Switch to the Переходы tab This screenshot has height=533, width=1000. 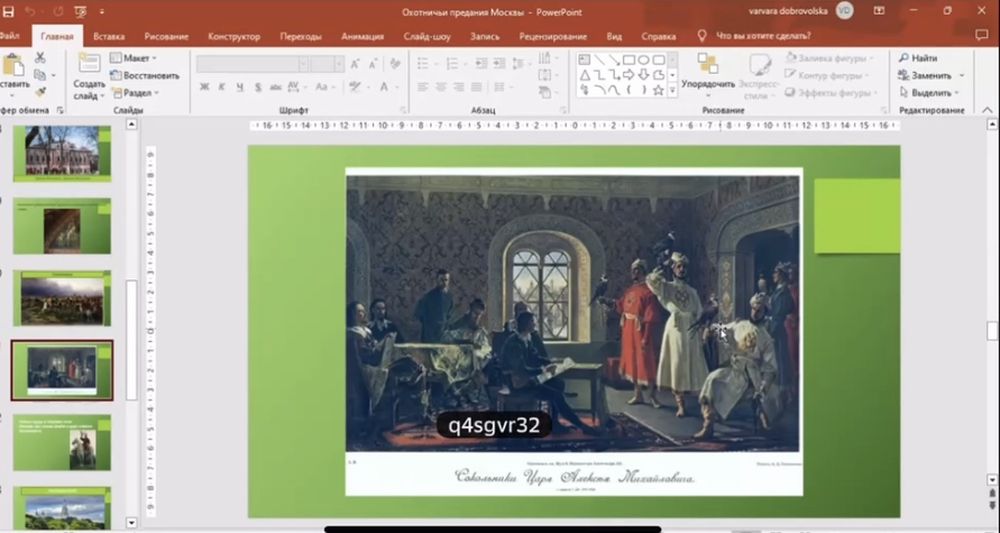[300, 36]
